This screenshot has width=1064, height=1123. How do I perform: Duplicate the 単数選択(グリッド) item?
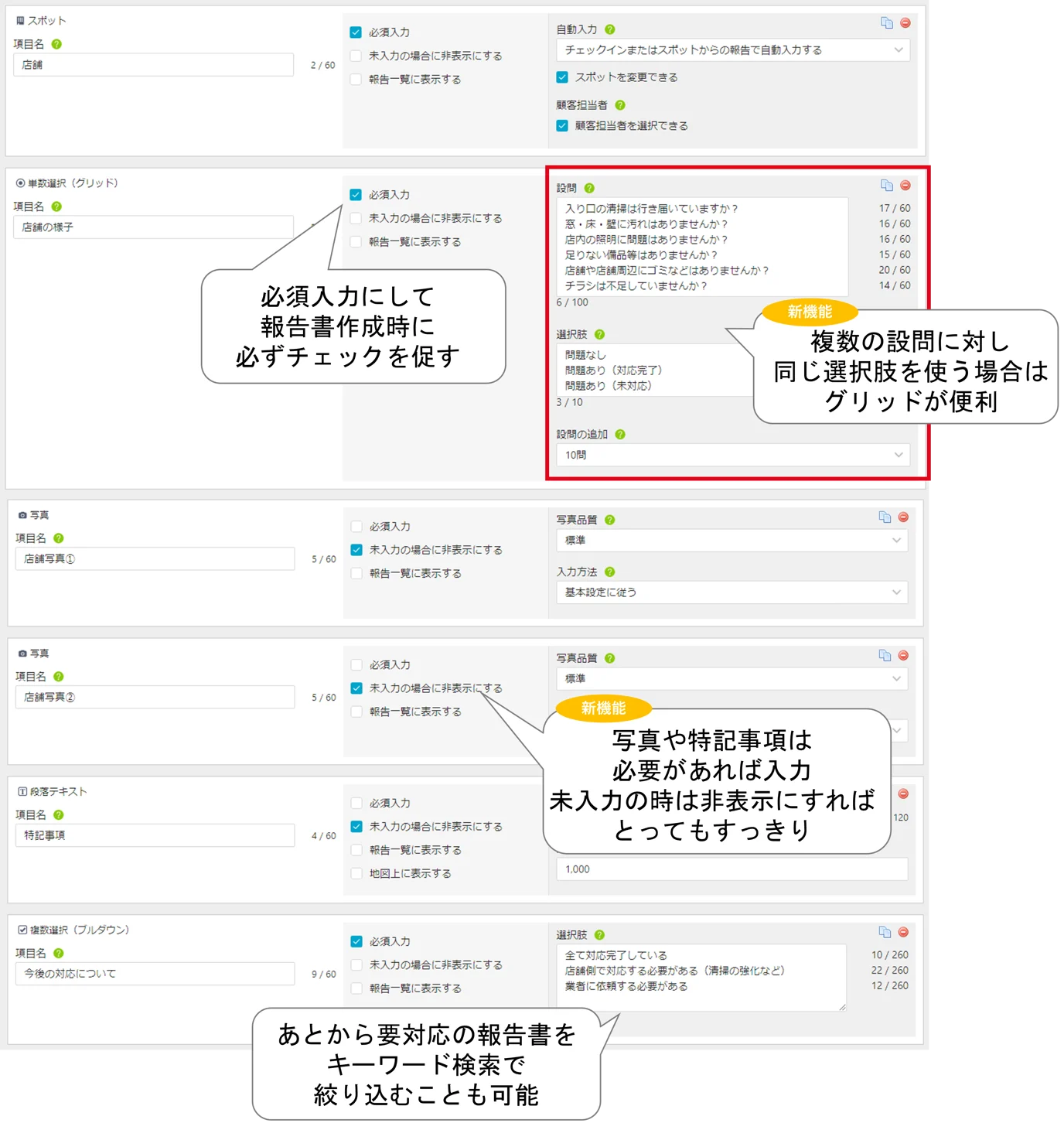point(887,186)
